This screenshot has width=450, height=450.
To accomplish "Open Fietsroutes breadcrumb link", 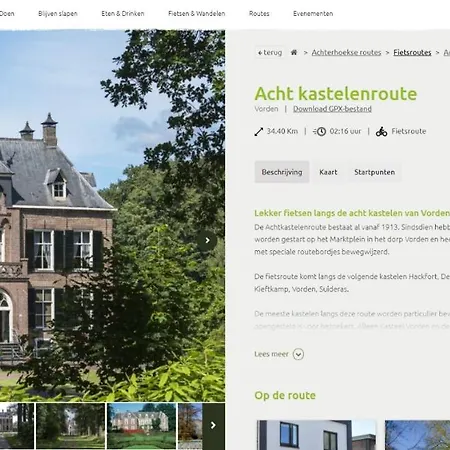I will (412, 52).
